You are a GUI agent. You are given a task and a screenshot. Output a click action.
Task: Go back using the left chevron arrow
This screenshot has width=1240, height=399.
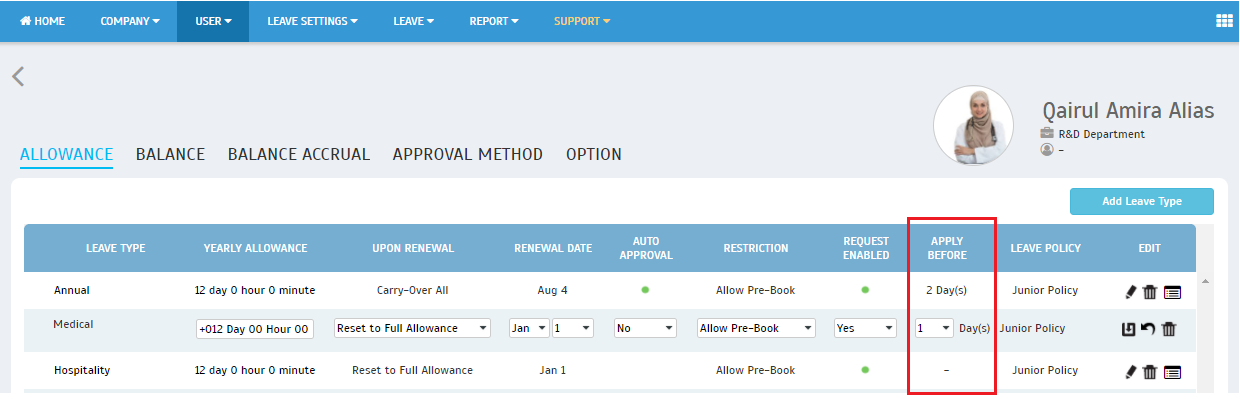tap(18, 76)
